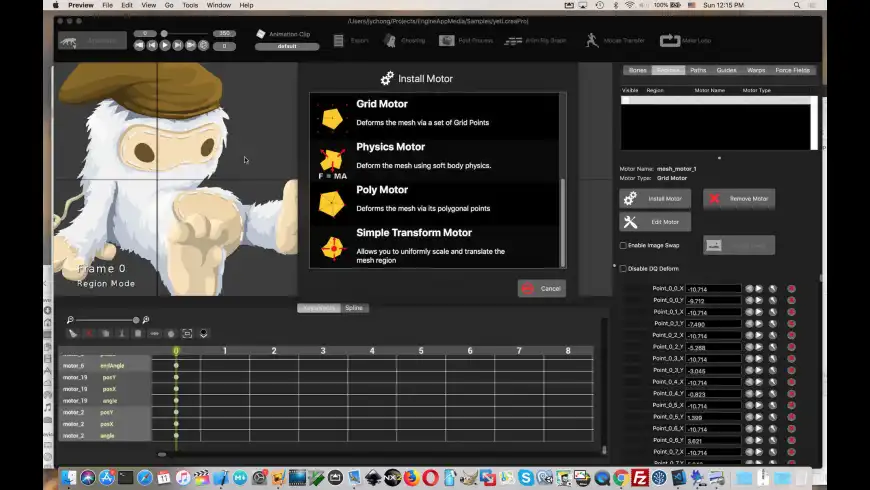Delete keyframe with red X timeline icon
This screenshot has width=870, height=490.
point(89,333)
